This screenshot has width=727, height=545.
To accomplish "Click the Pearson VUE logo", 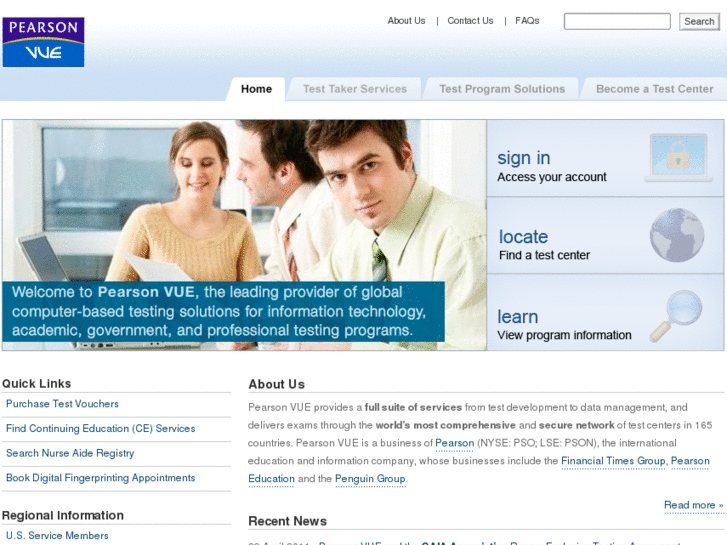I will (x=43, y=42).
